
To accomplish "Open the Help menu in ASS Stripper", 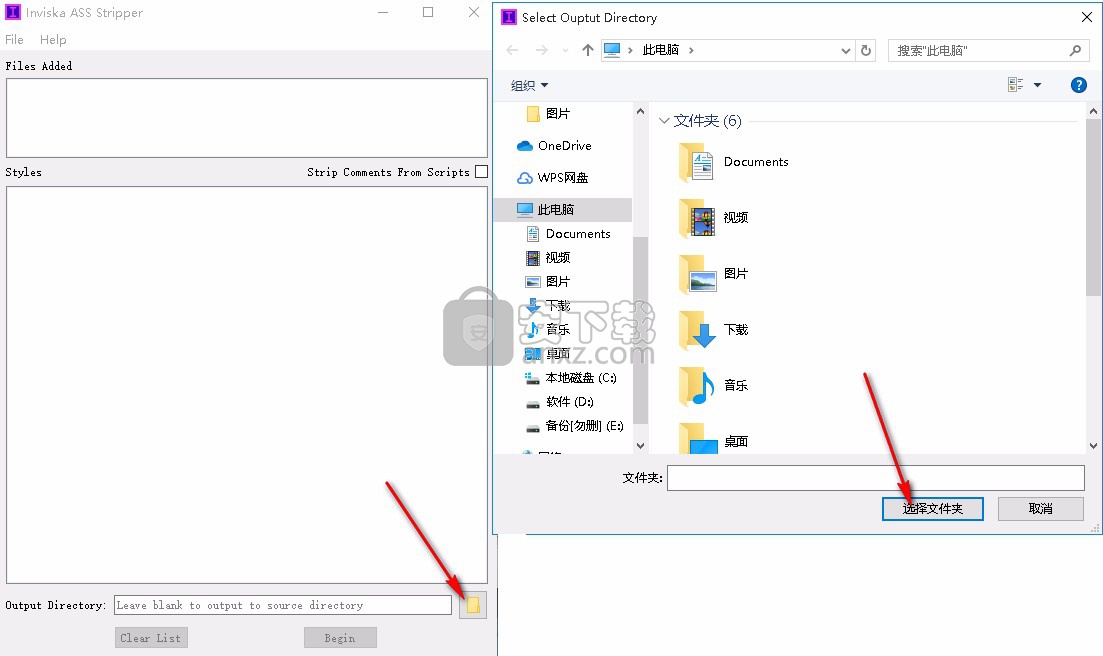I will 53,39.
